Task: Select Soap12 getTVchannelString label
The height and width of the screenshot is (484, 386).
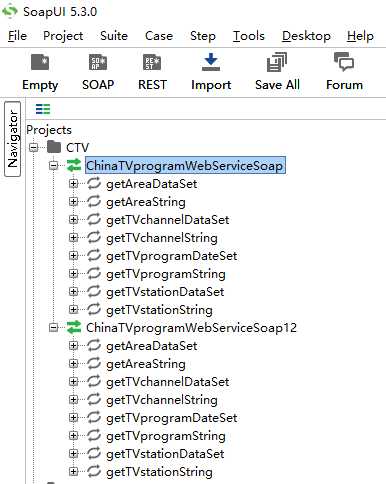Action: coord(162,400)
